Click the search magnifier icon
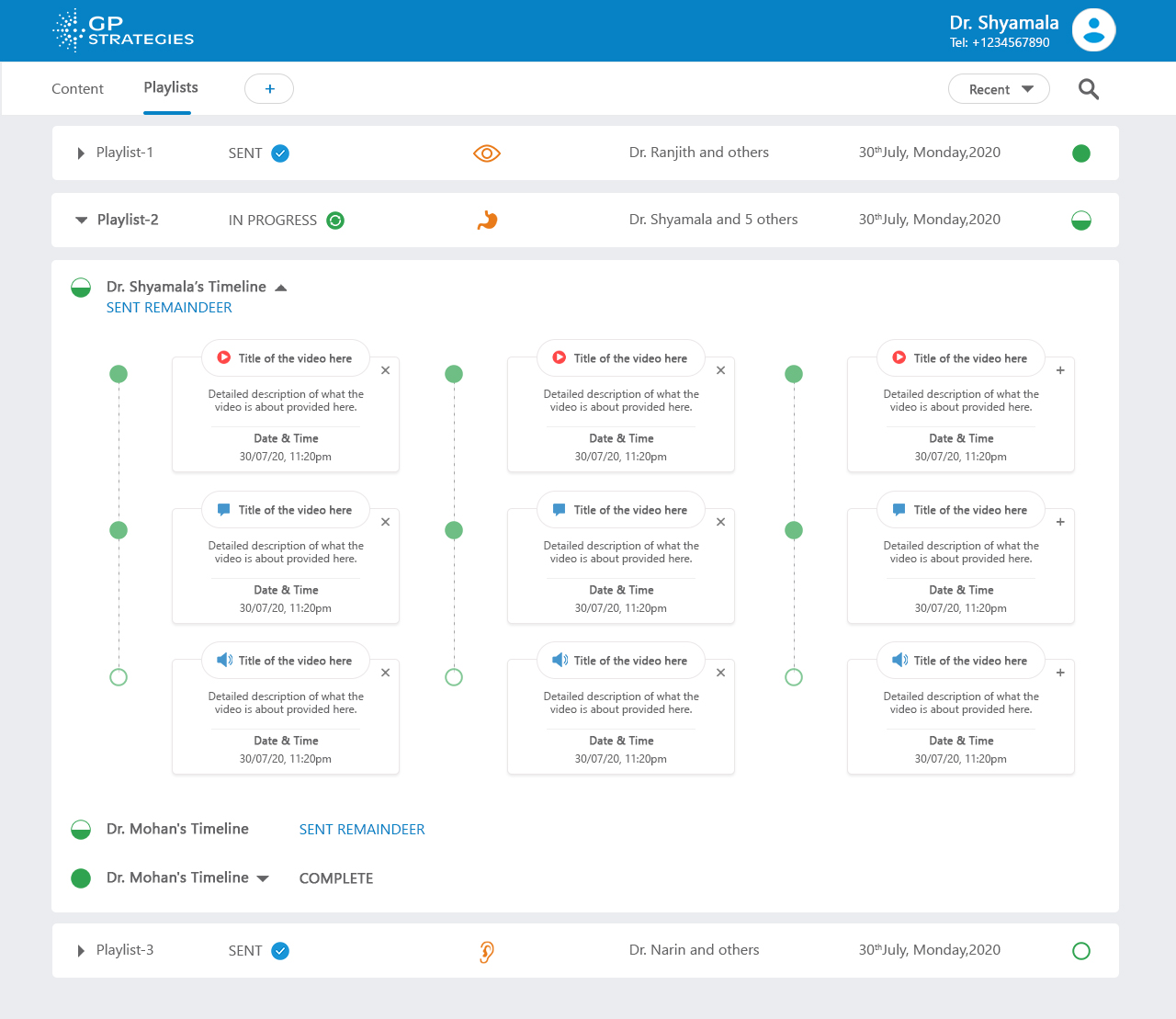The image size is (1176, 1019). (x=1088, y=89)
